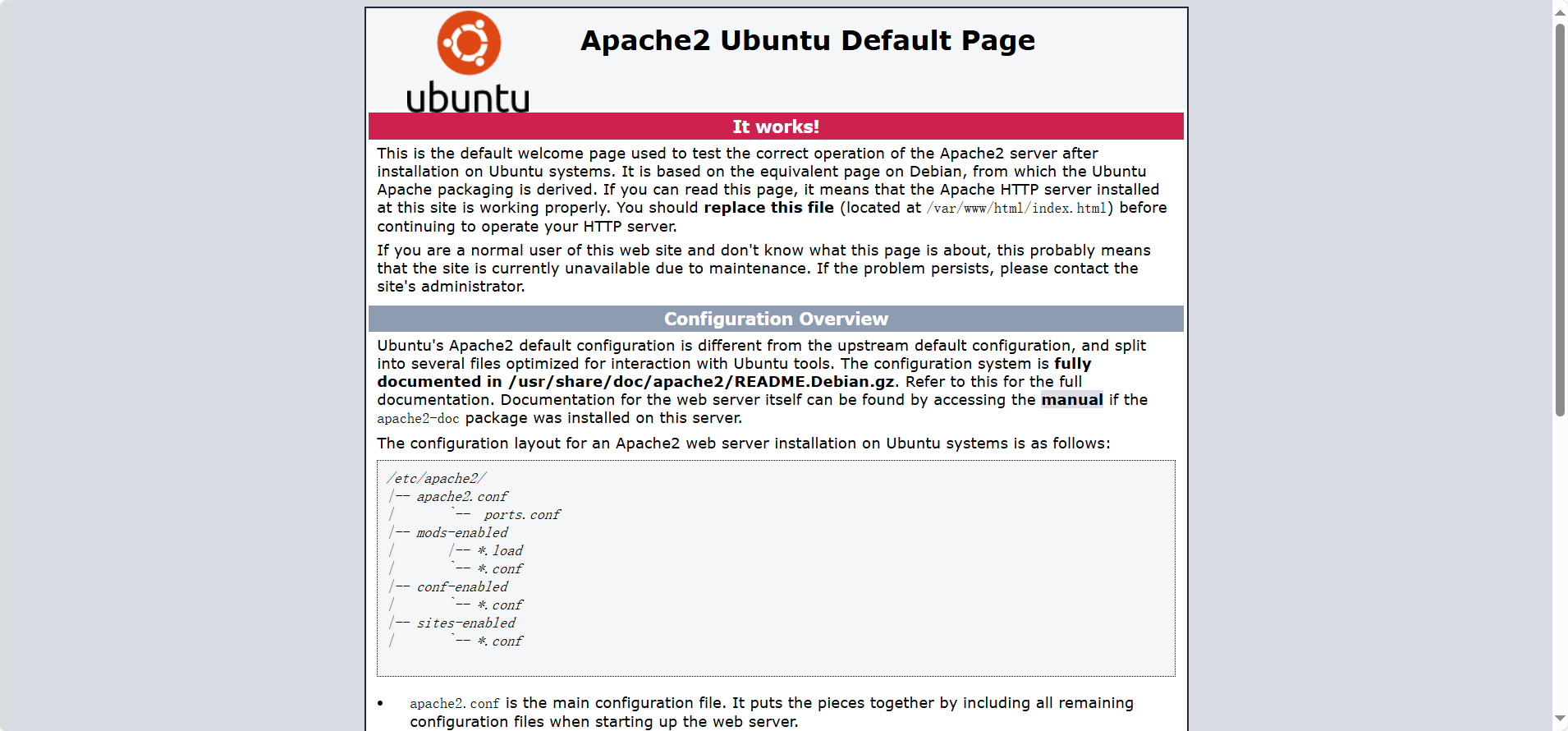Click the '/etc/apache2/' tree root line
Viewport: 1568px width, 731px height.
click(436, 479)
